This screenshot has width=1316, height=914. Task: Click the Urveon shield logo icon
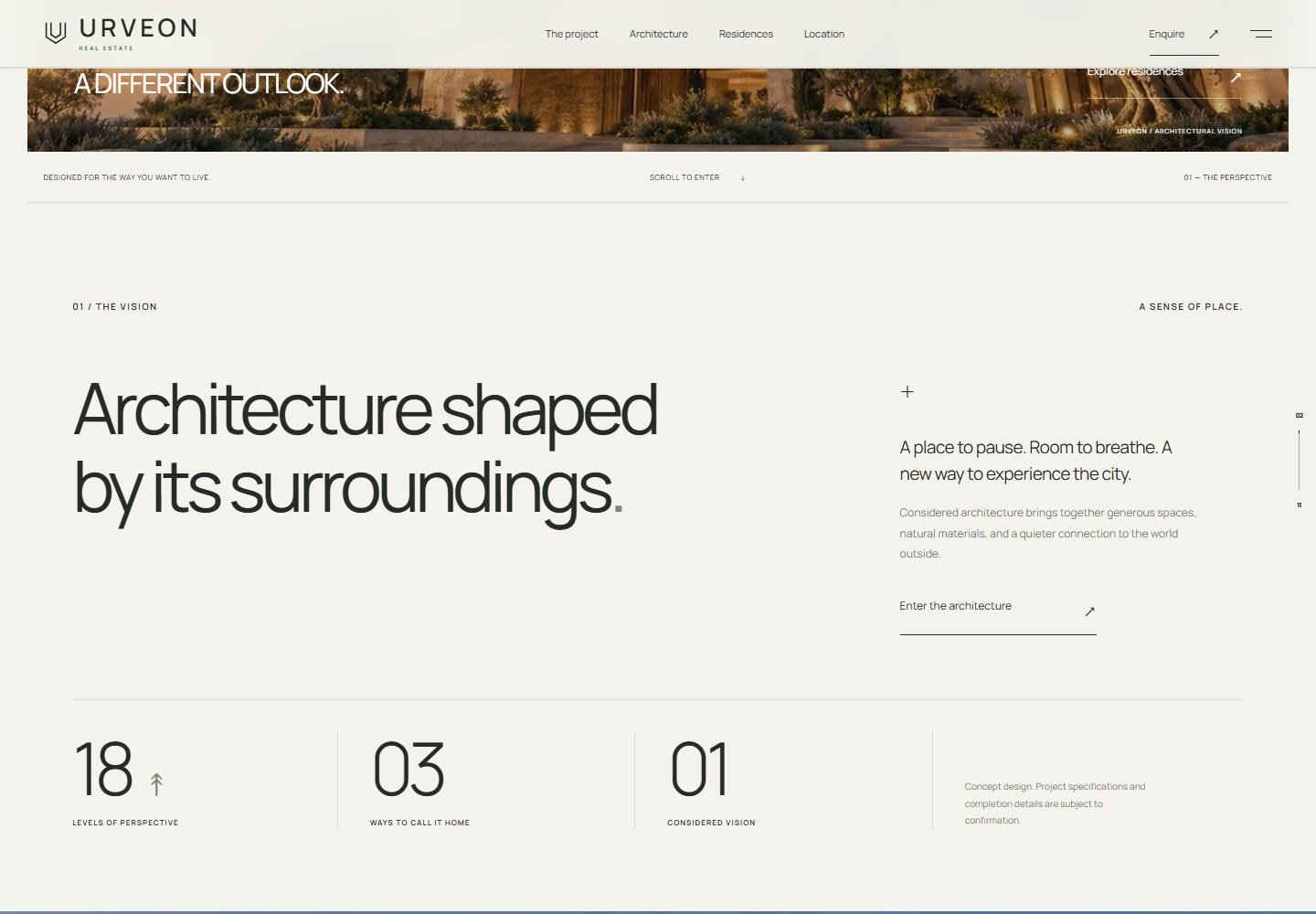click(x=56, y=33)
